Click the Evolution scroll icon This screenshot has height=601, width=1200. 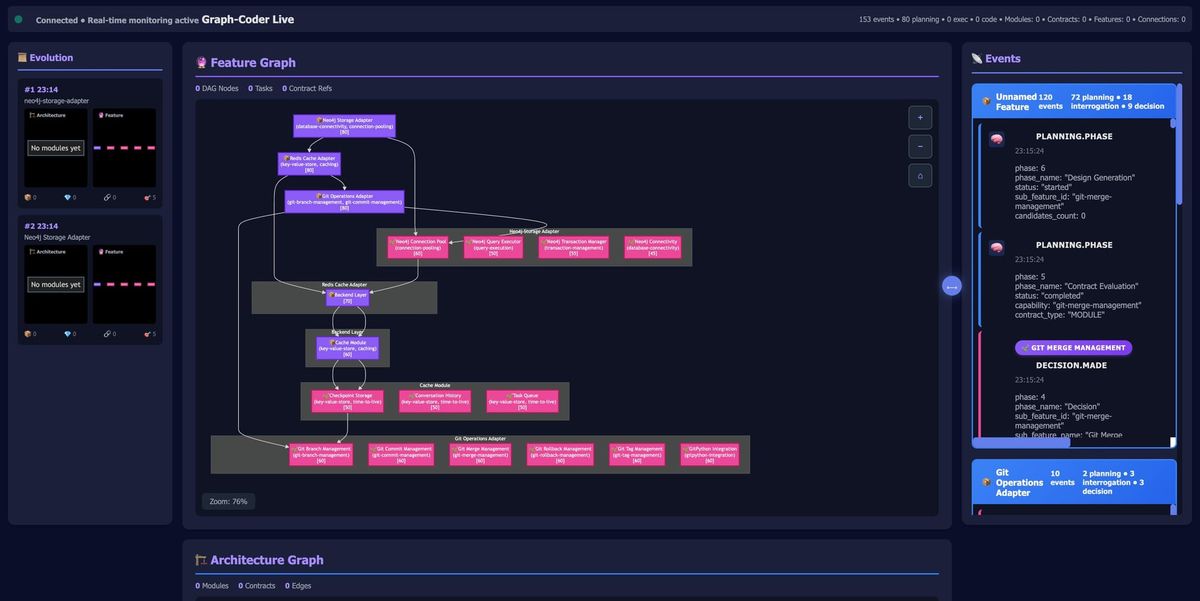tap(22, 58)
